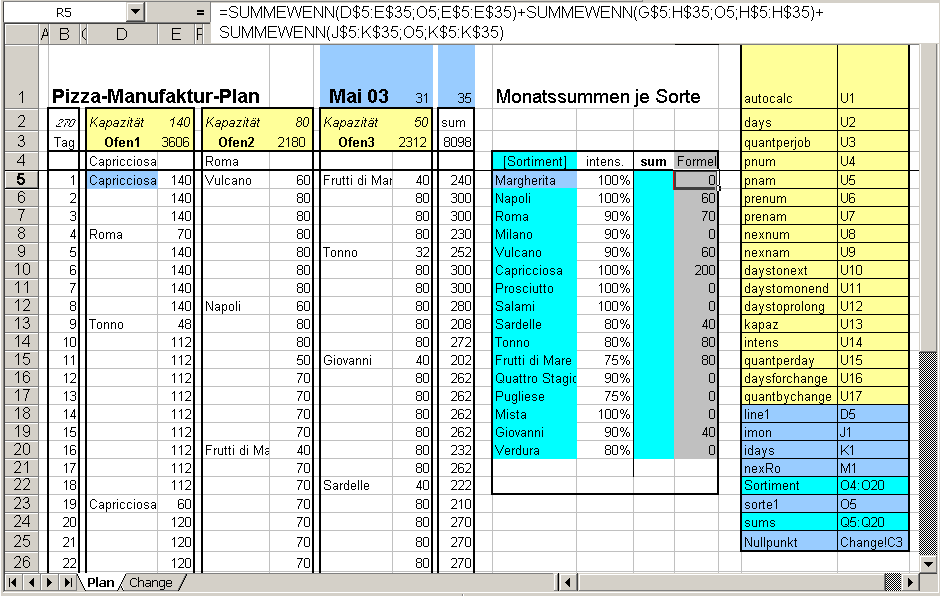The image size is (940, 596).
Task: Go to last sheet tab arrow
Action: pos(68,582)
